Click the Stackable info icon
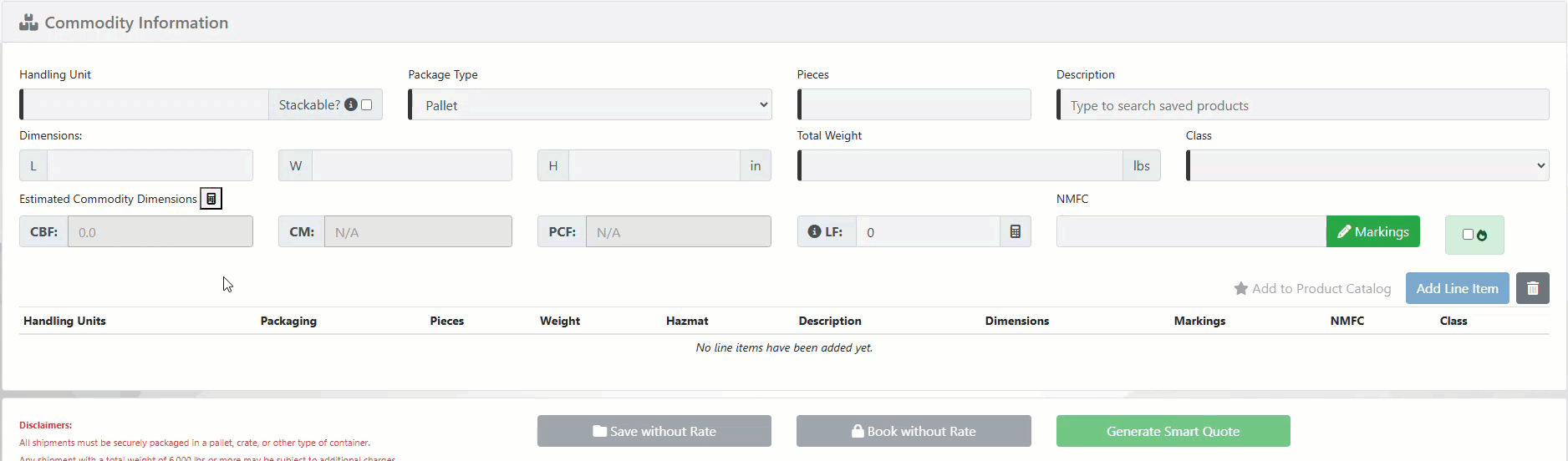Screen dimensions: 1568x461 pyautogui.click(x=351, y=104)
